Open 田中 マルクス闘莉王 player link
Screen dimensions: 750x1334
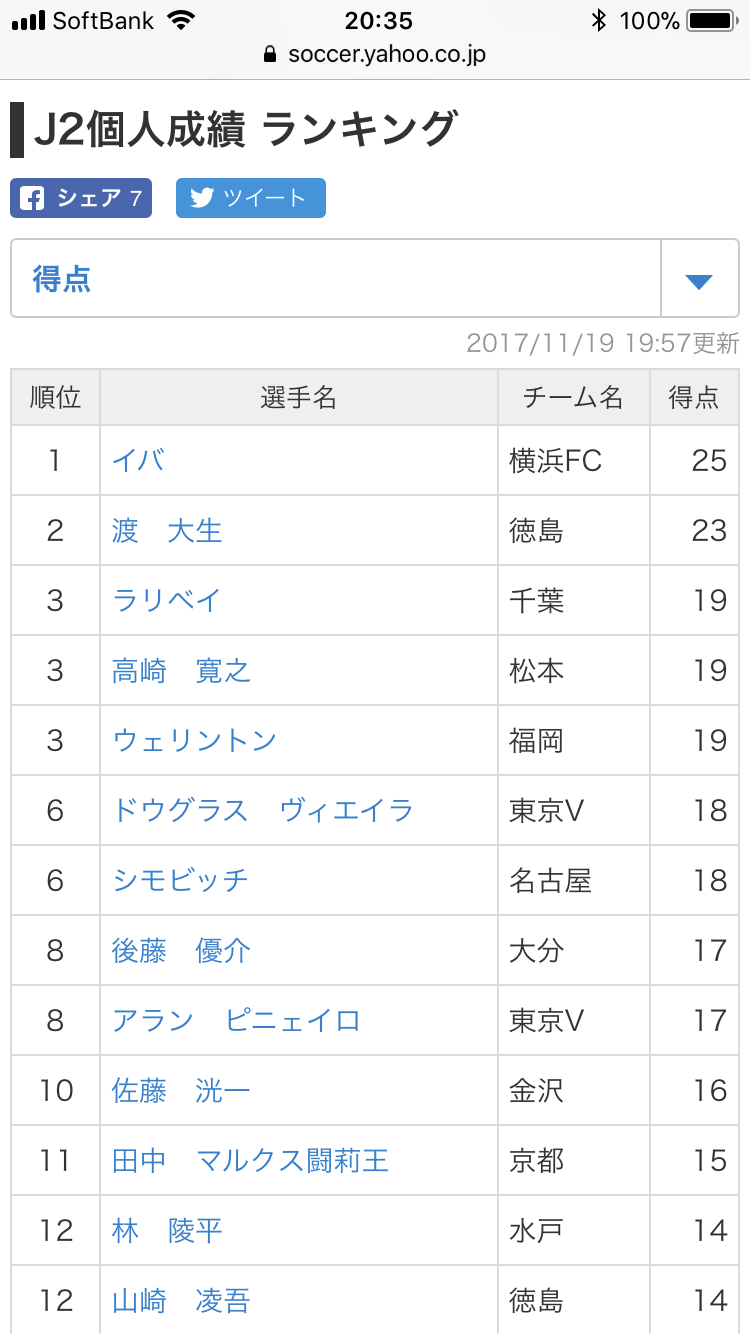click(x=250, y=1160)
